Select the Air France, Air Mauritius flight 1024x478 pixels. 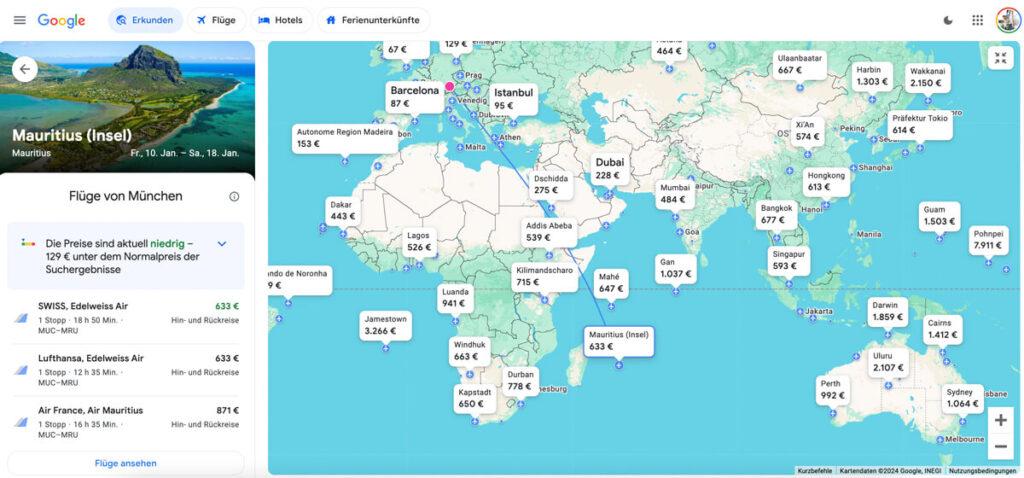125,422
